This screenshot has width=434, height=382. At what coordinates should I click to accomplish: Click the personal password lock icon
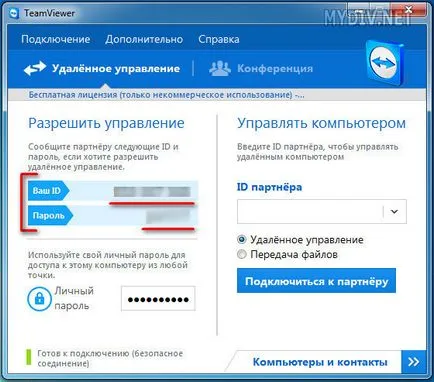(39, 299)
